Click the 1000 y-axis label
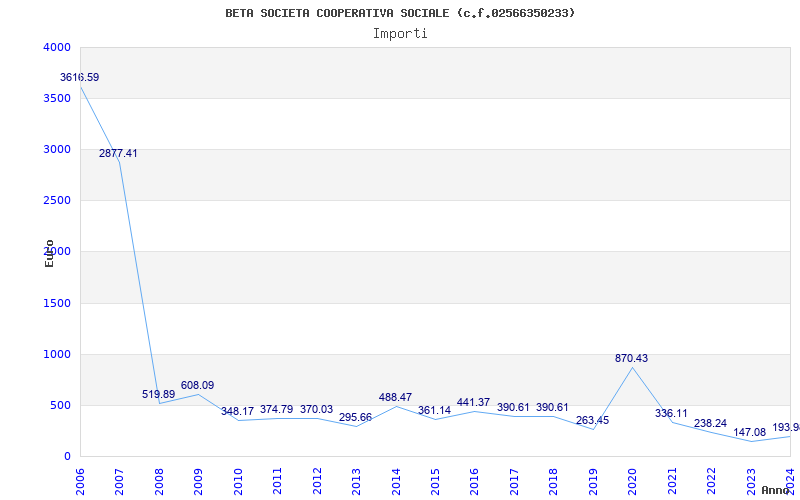This screenshot has height=500, width=800. click(58, 355)
